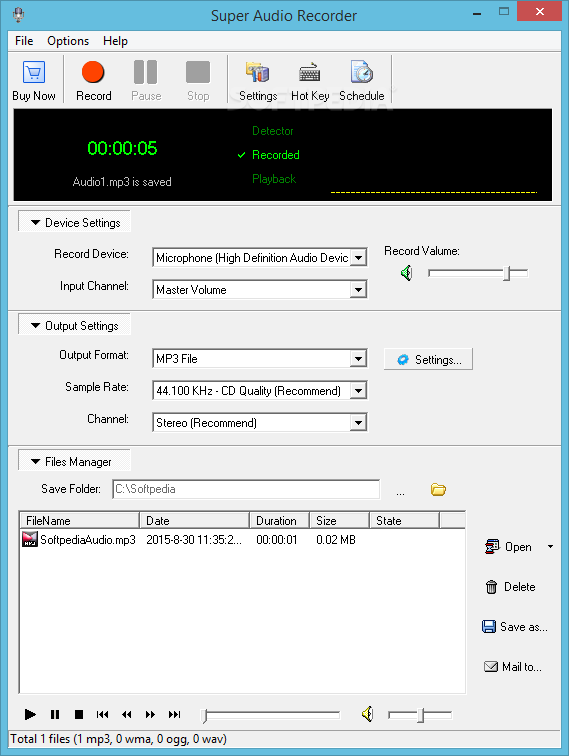Expand the Open button dropdown arrow
Image resolution: width=569 pixels, height=756 pixels.
tap(550, 547)
